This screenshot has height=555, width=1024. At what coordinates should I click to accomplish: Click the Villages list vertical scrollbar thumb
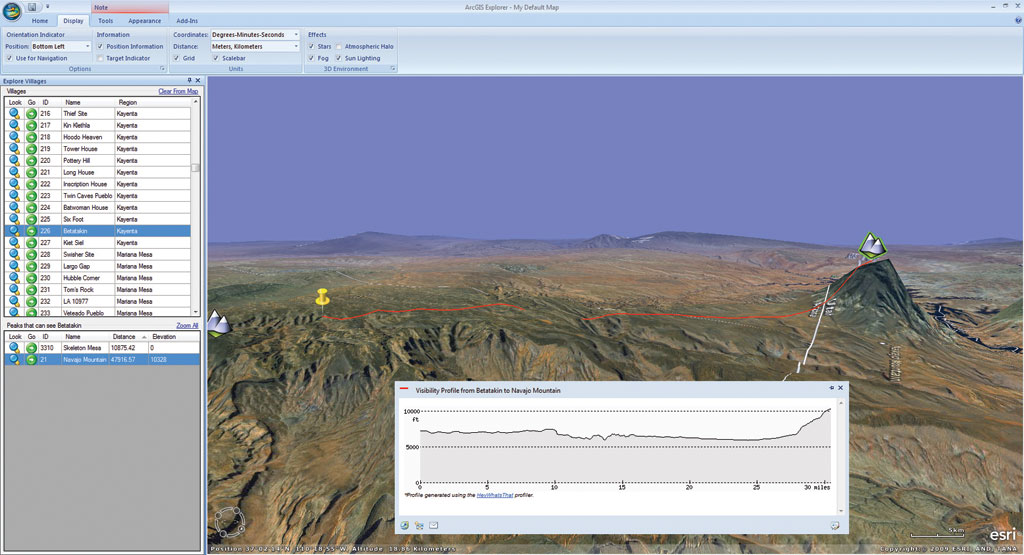point(196,168)
